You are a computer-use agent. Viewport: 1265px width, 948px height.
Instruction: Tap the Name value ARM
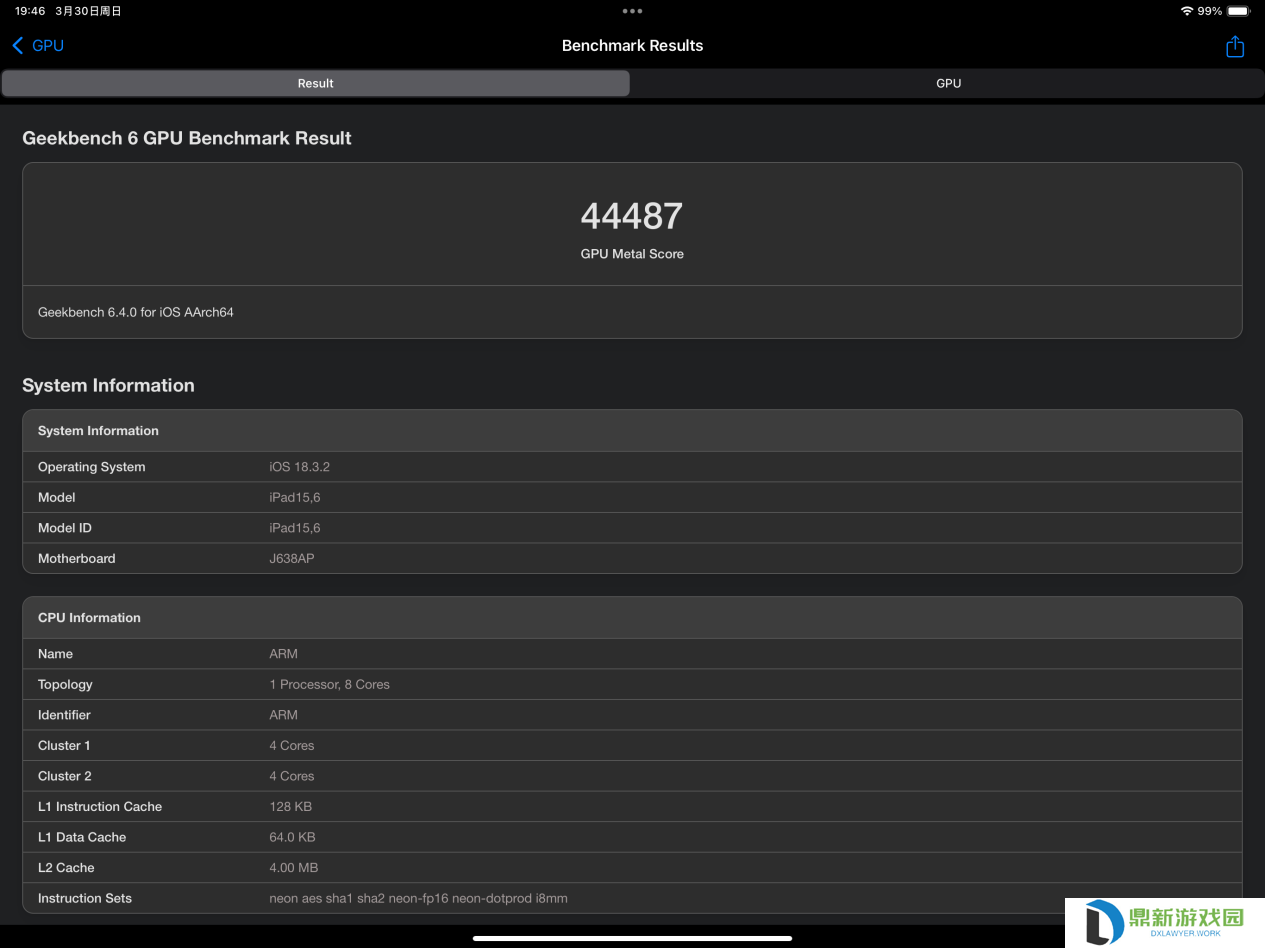pos(284,654)
